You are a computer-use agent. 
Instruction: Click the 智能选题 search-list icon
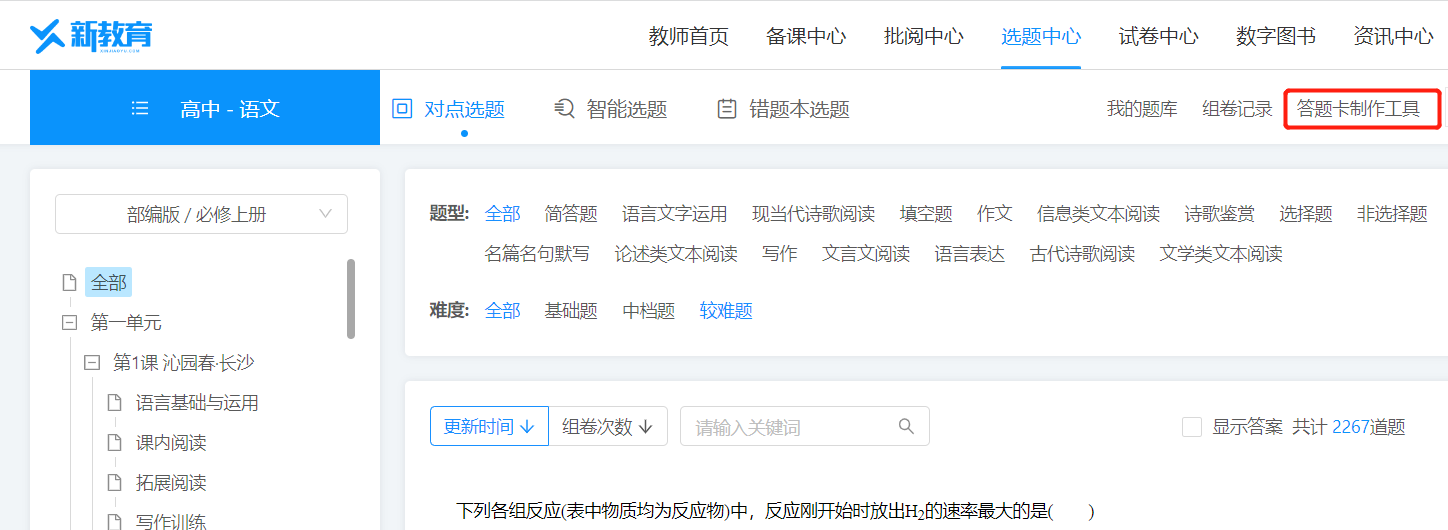point(564,109)
